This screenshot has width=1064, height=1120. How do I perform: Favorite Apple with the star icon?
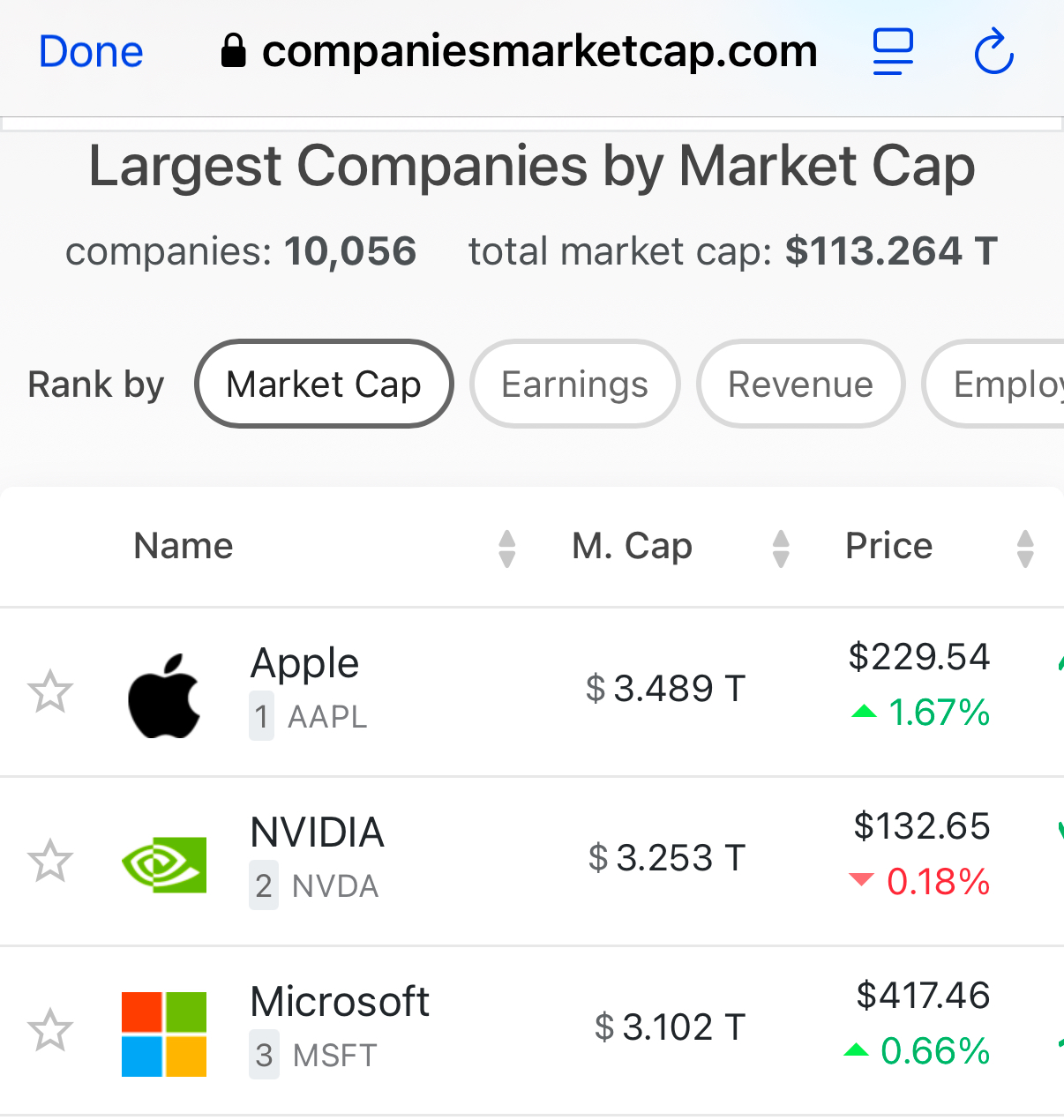pyautogui.click(x=50, y=691)
